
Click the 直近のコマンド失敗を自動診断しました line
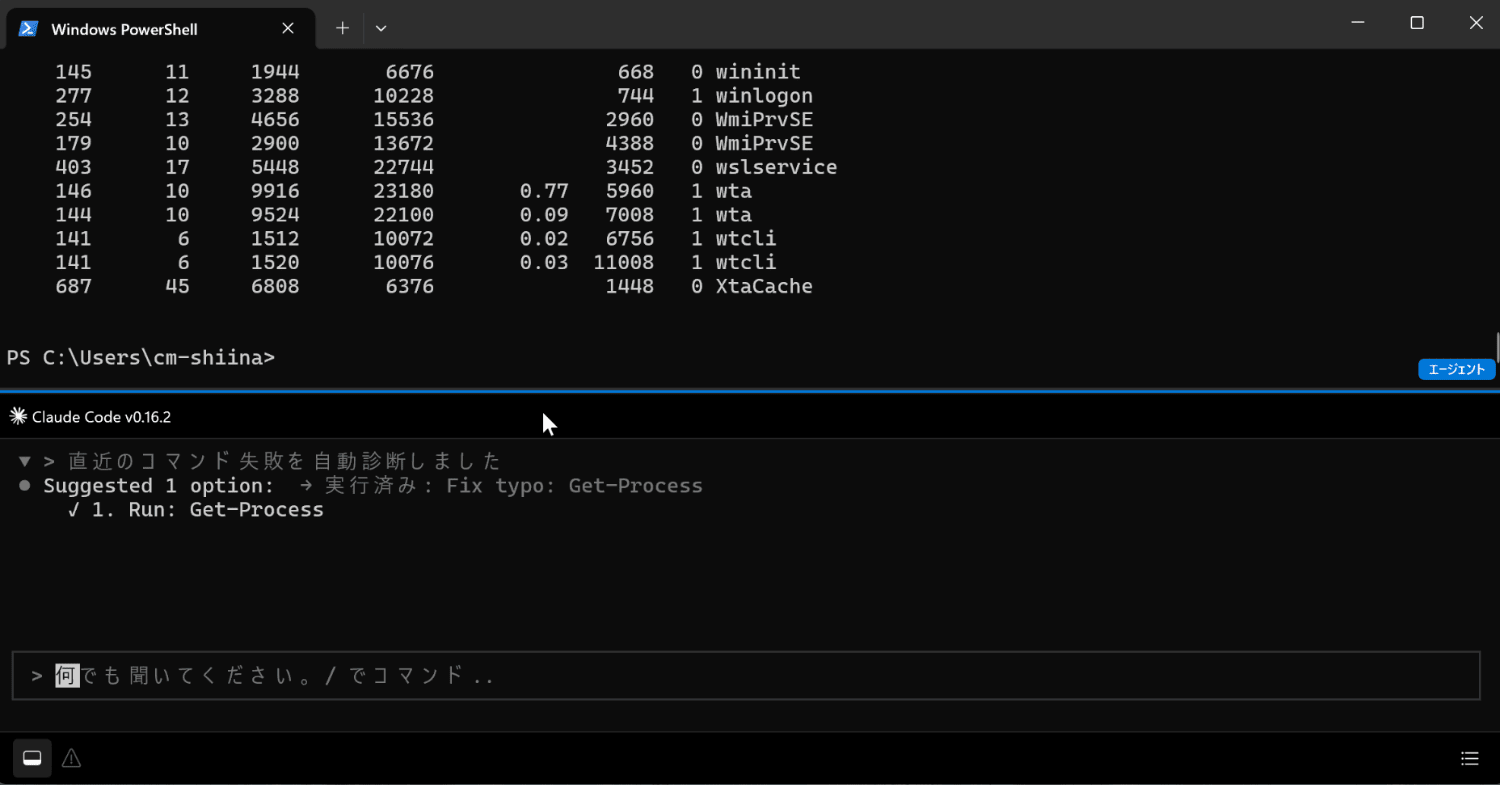(285, 461)
